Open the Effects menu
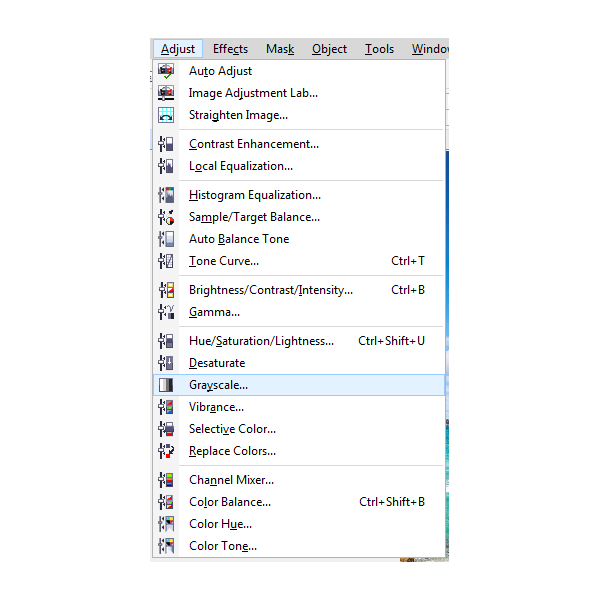Viewport: 600px width, 600px height. (230, 49)
